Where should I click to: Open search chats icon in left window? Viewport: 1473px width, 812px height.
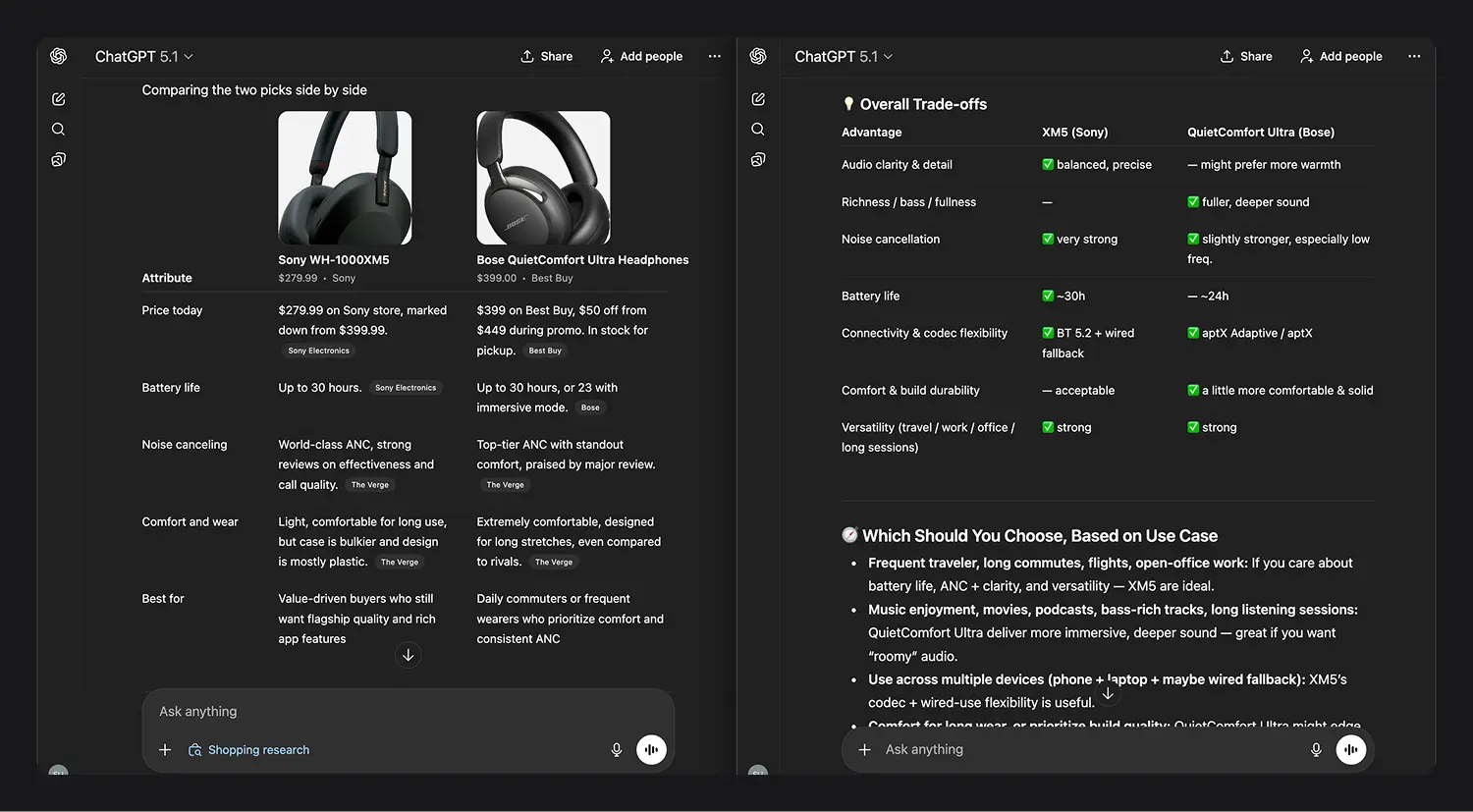[58, 130]
